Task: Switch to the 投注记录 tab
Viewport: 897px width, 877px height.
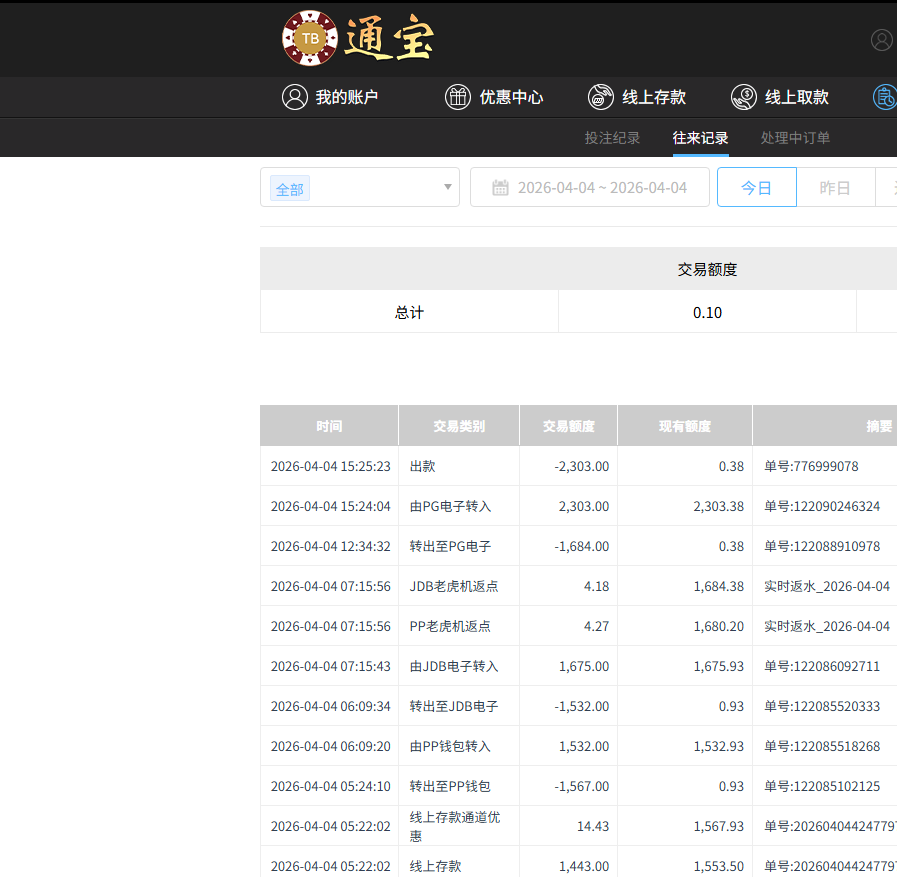Action: point(612,138)
